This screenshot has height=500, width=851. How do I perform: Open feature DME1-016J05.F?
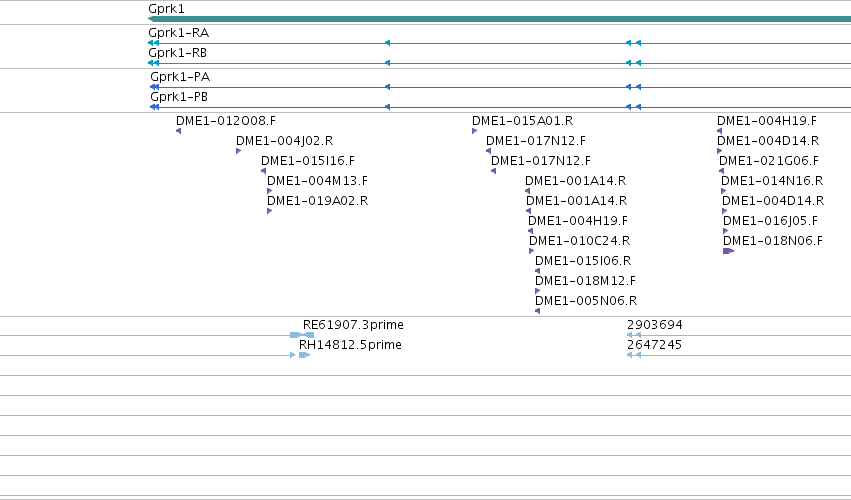(x=770, y=221)
